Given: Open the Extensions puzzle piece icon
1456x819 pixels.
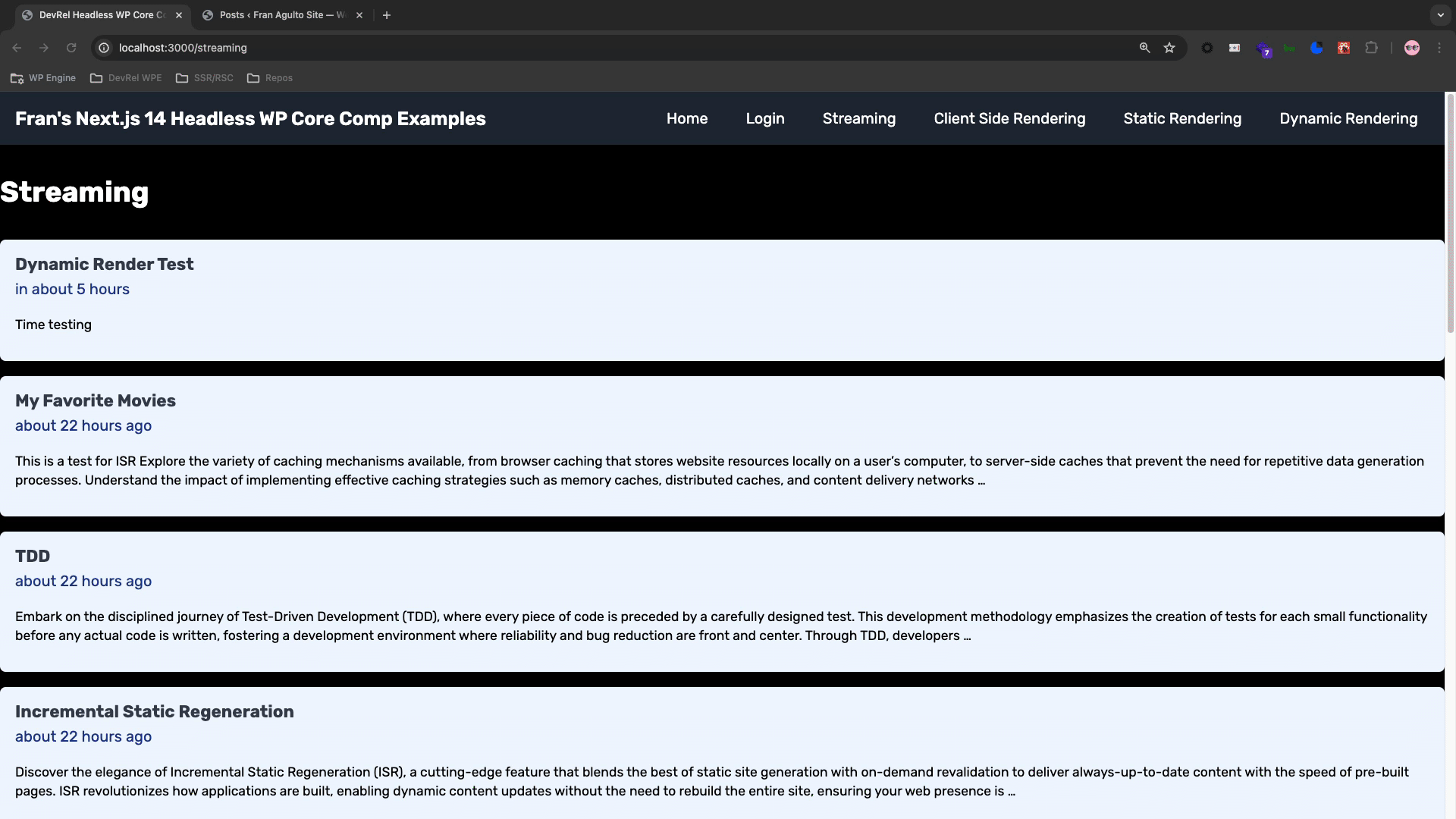Looking at the screenshot, I should point(1371,48).
